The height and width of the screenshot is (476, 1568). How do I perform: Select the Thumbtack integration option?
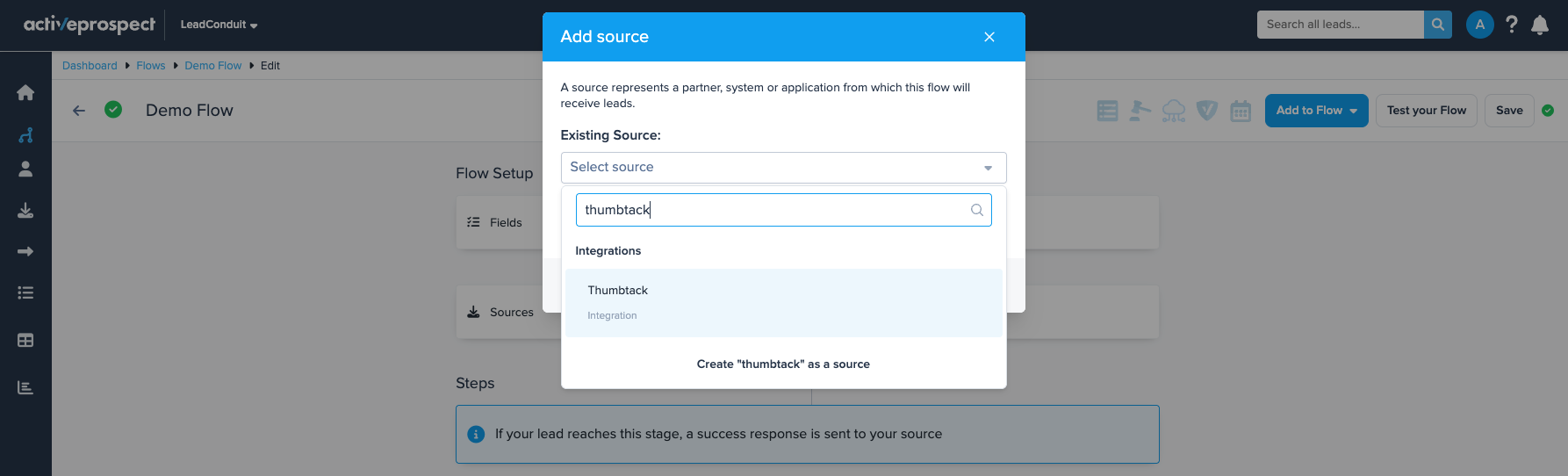[783, 302]
